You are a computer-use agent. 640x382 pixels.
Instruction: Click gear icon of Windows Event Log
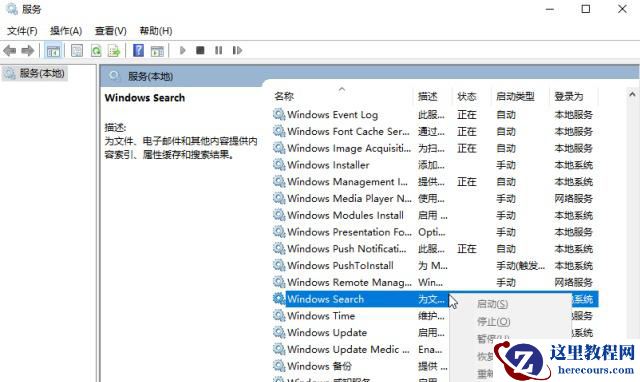click(279, 114)
